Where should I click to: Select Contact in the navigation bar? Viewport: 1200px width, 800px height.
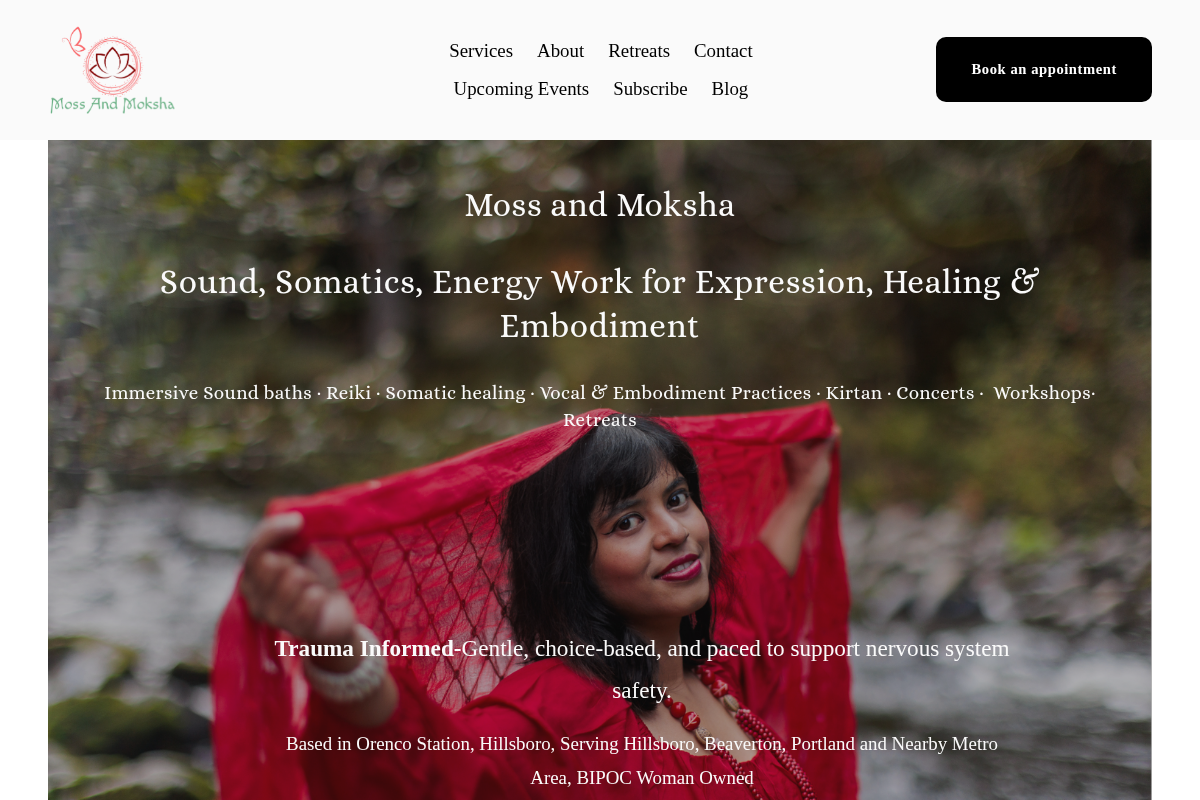point(723,51)
